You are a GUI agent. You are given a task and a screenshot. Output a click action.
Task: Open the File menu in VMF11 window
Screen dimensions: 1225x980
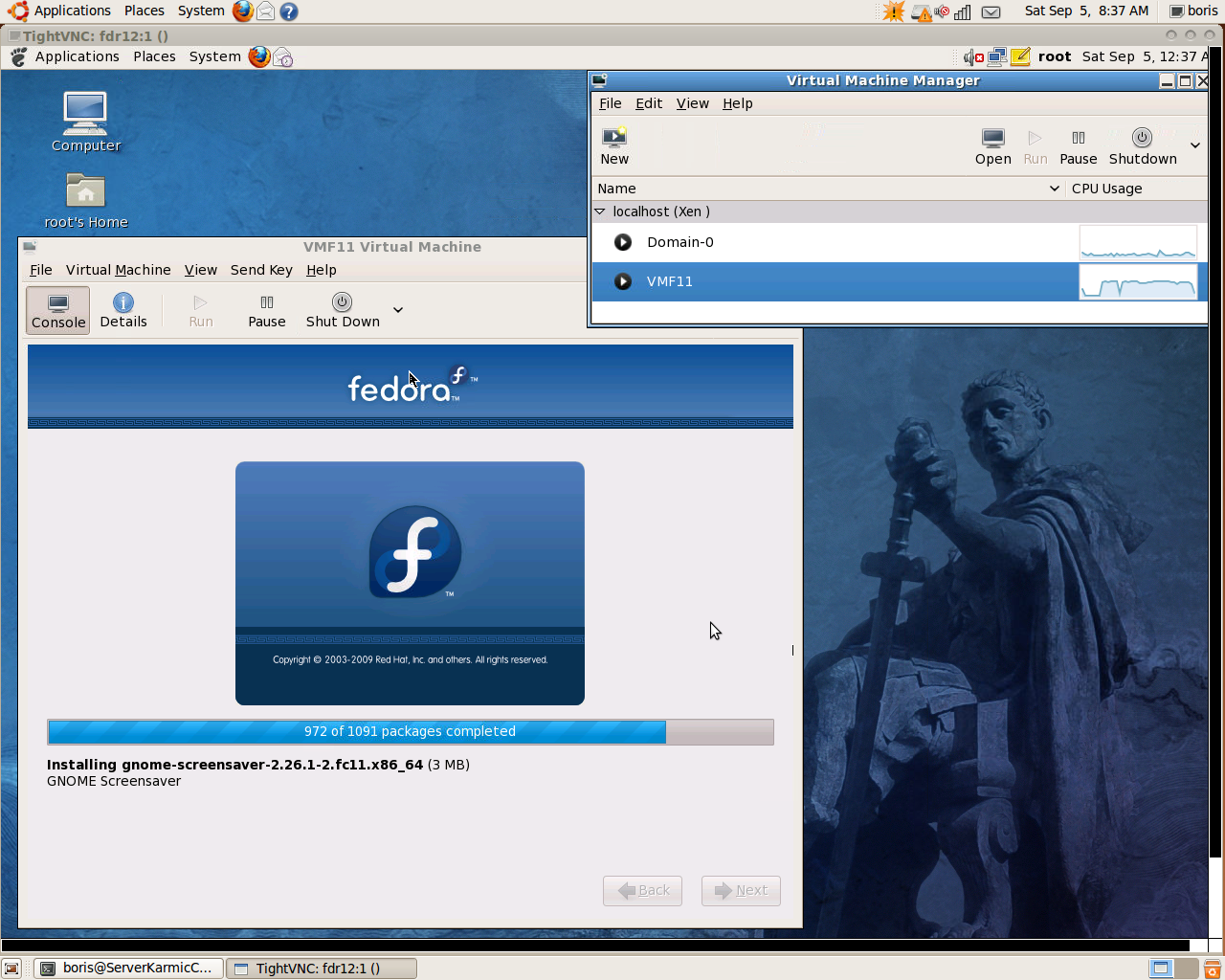(41, 270)
